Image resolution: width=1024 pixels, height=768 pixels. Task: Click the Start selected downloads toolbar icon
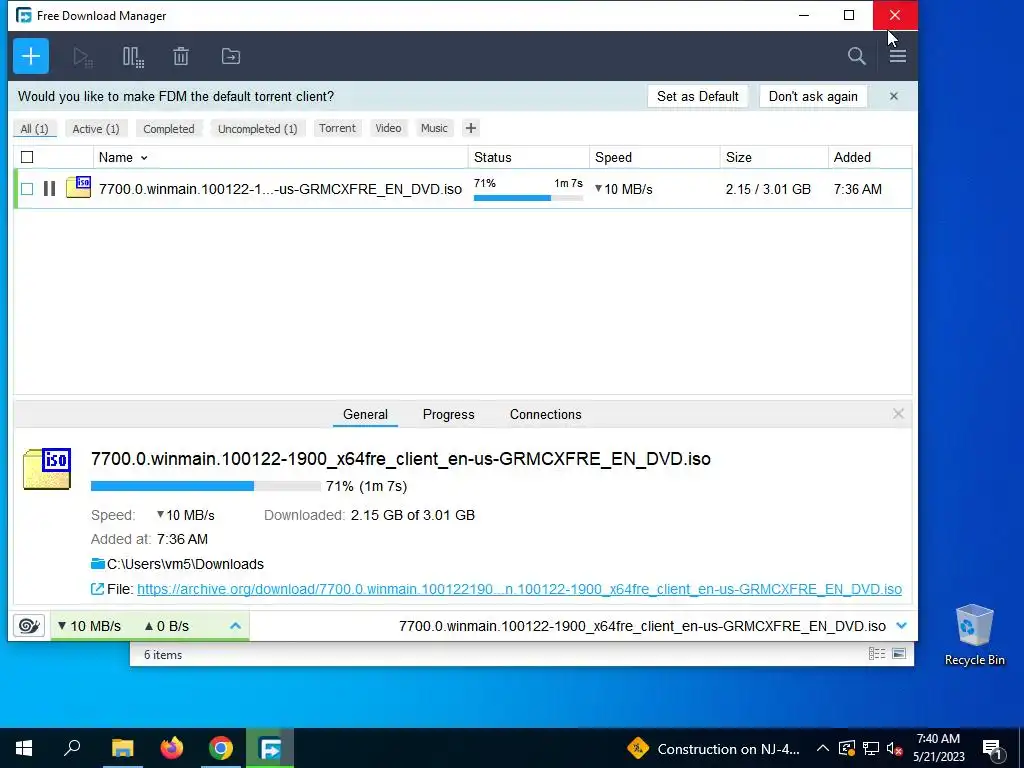[83, 57]
